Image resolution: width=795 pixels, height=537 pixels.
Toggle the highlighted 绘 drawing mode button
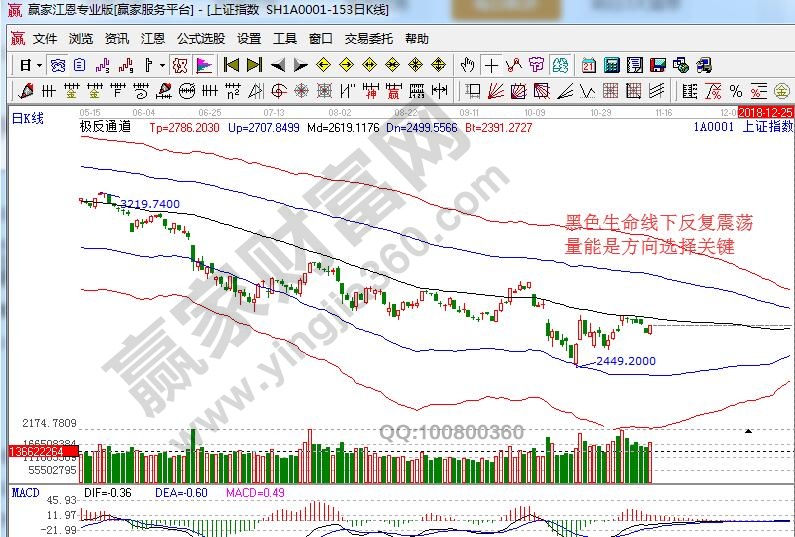pyautogui.click(x=561, y=65)
